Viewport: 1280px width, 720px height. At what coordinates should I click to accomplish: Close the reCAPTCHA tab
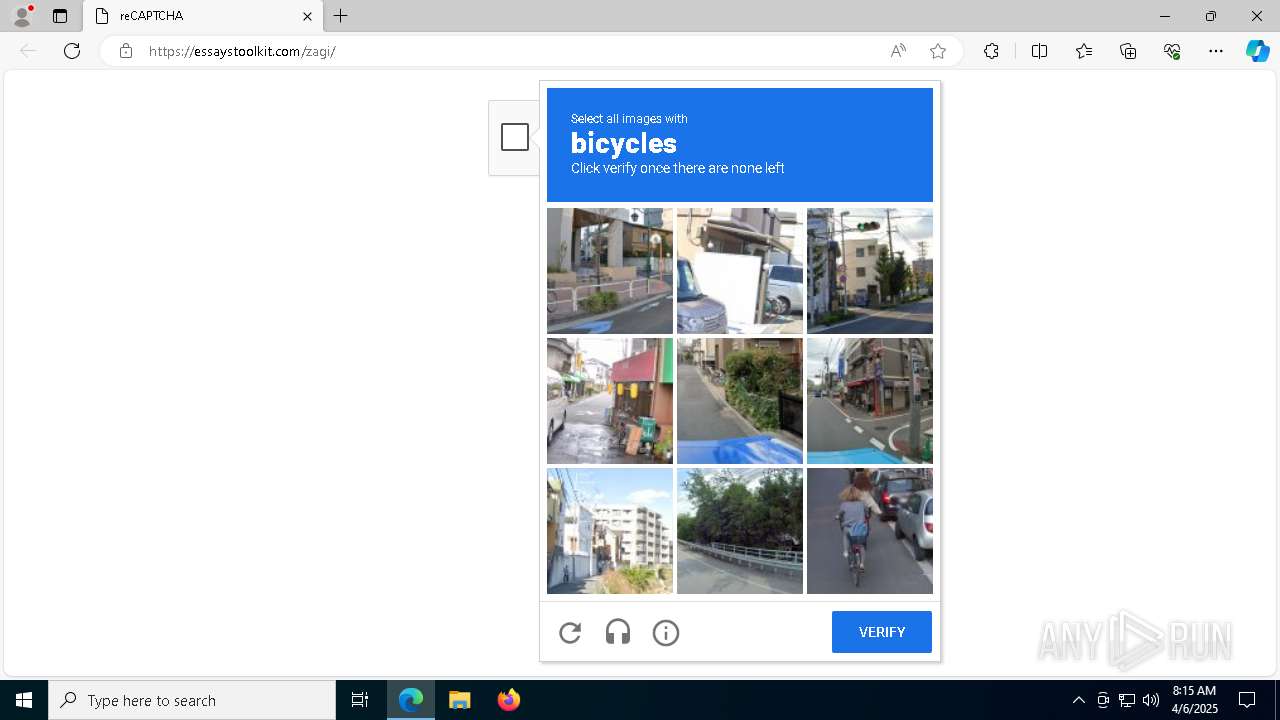[307, 16]
